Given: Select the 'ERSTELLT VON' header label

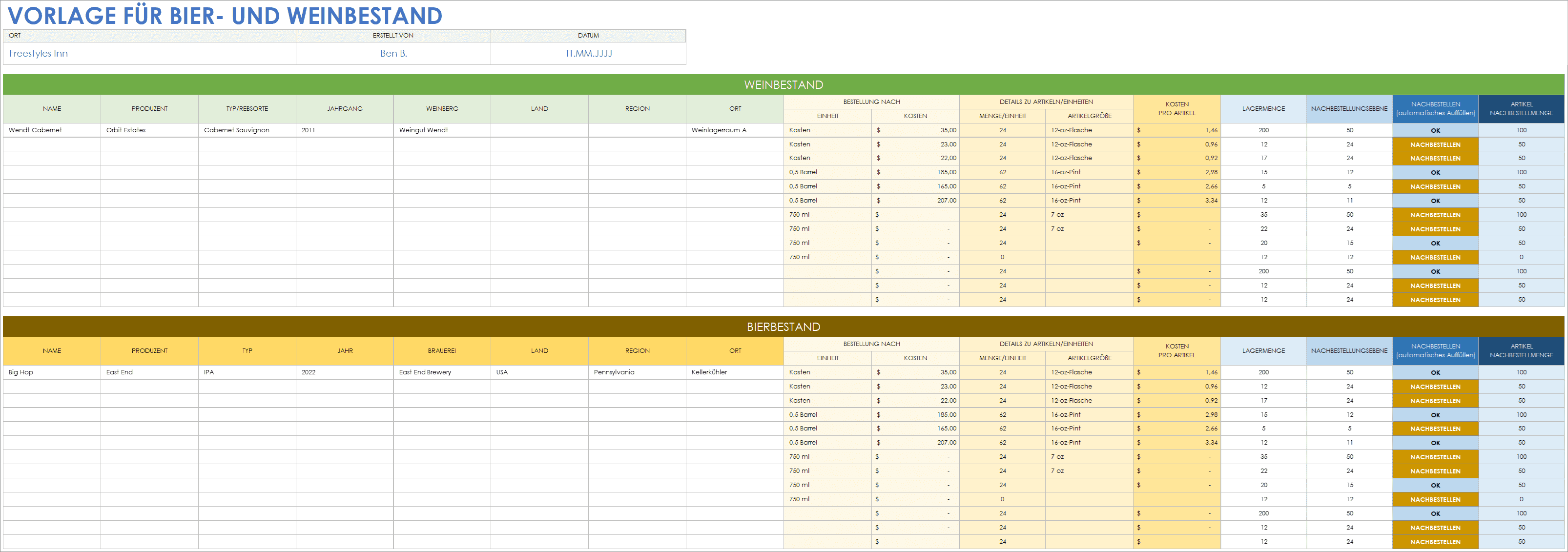Looking at the screenshot, I should point(393,35).
